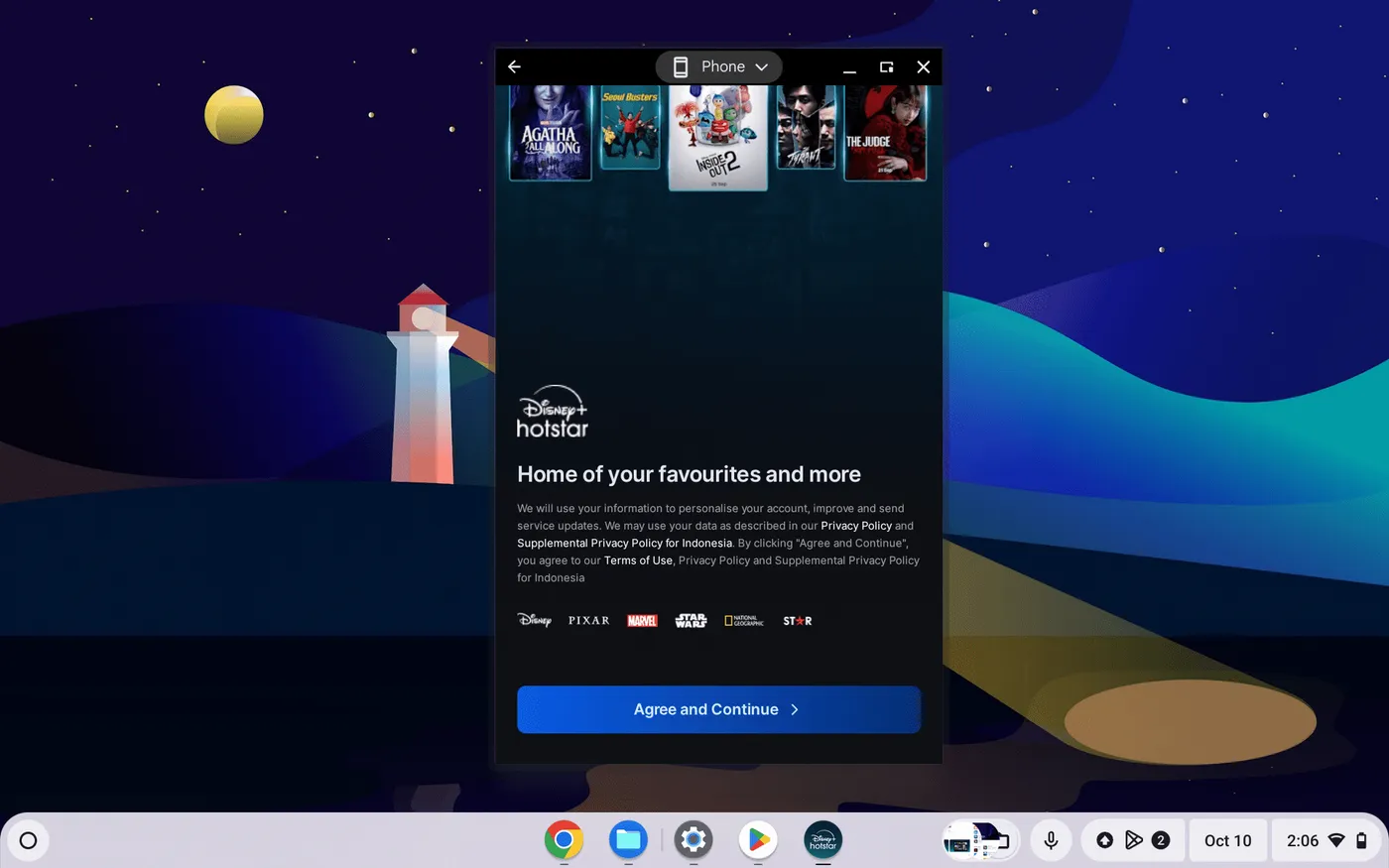
Task: Open Google Chrome from the shelf
Action: click(564, 840)
